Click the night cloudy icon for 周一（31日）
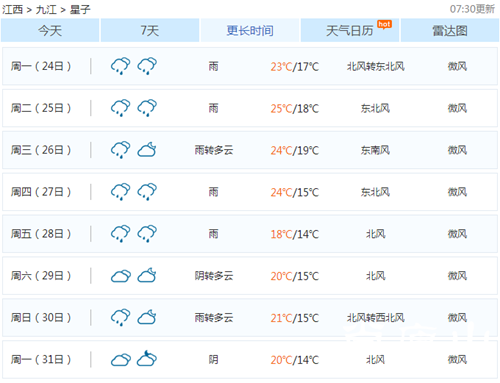Image resolution: width=500 pixels, height=383 pixels. coord(147,358)
